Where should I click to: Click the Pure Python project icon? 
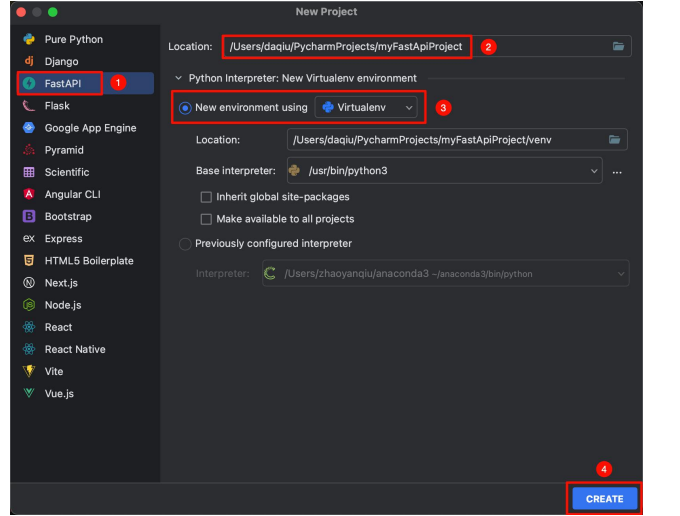coord(29,39)
